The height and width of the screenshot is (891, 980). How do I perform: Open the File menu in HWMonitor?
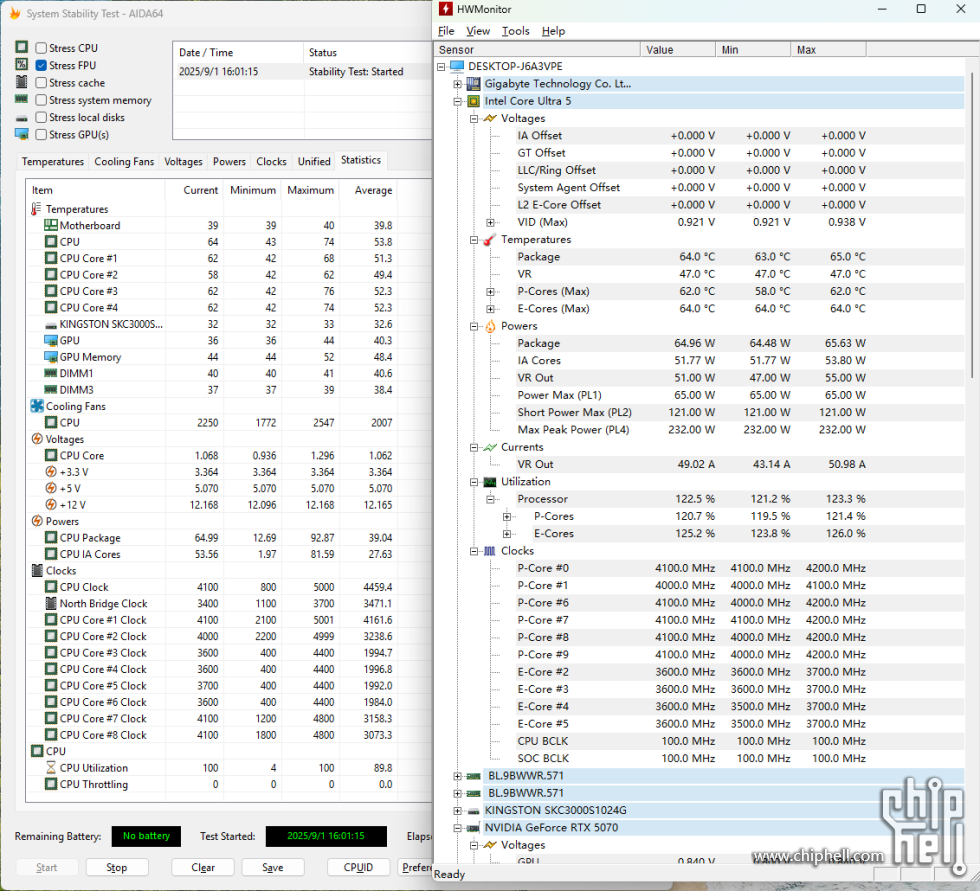click(446, 31)
